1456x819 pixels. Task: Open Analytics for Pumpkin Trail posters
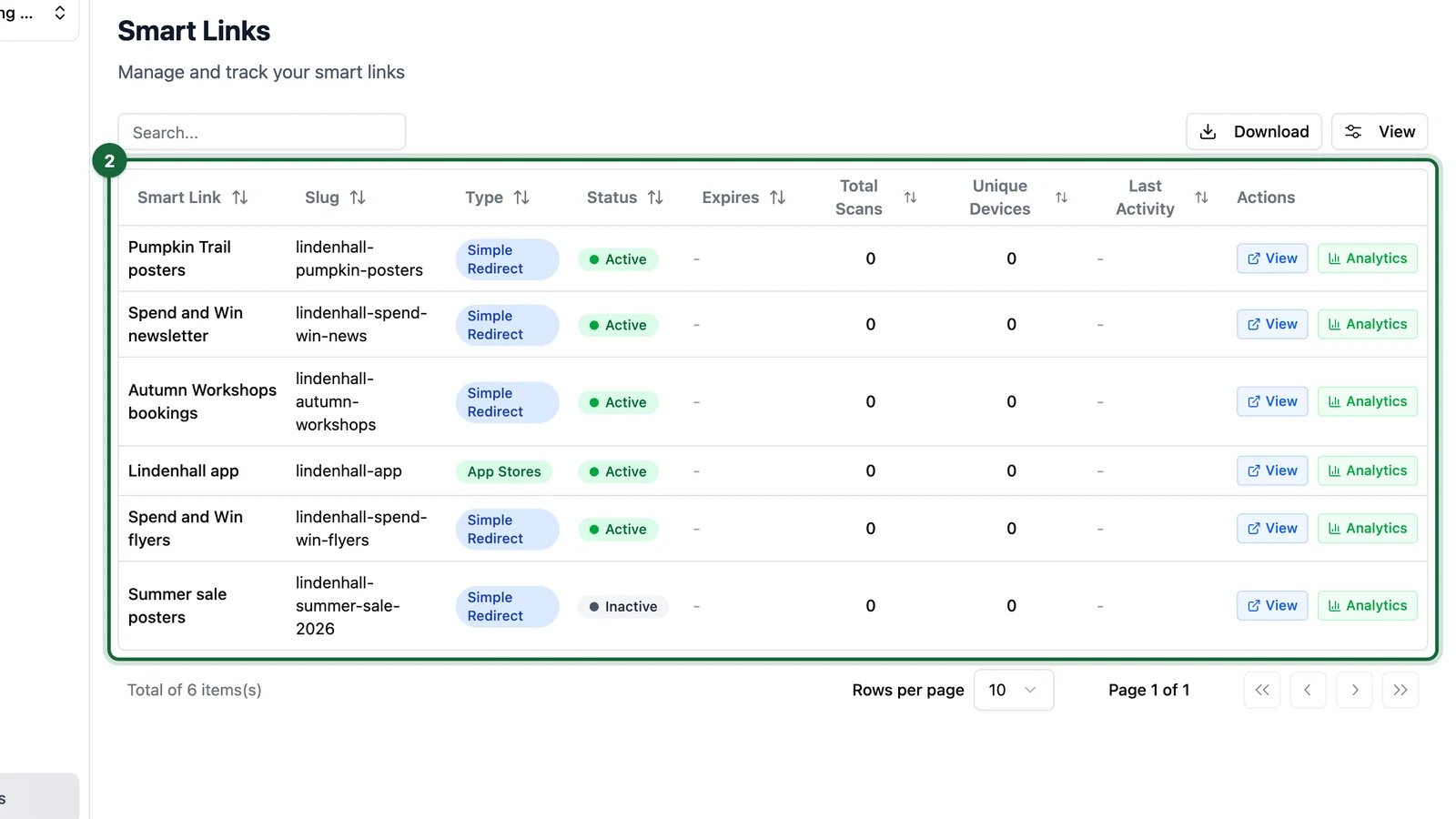[x=1368, y=258]
